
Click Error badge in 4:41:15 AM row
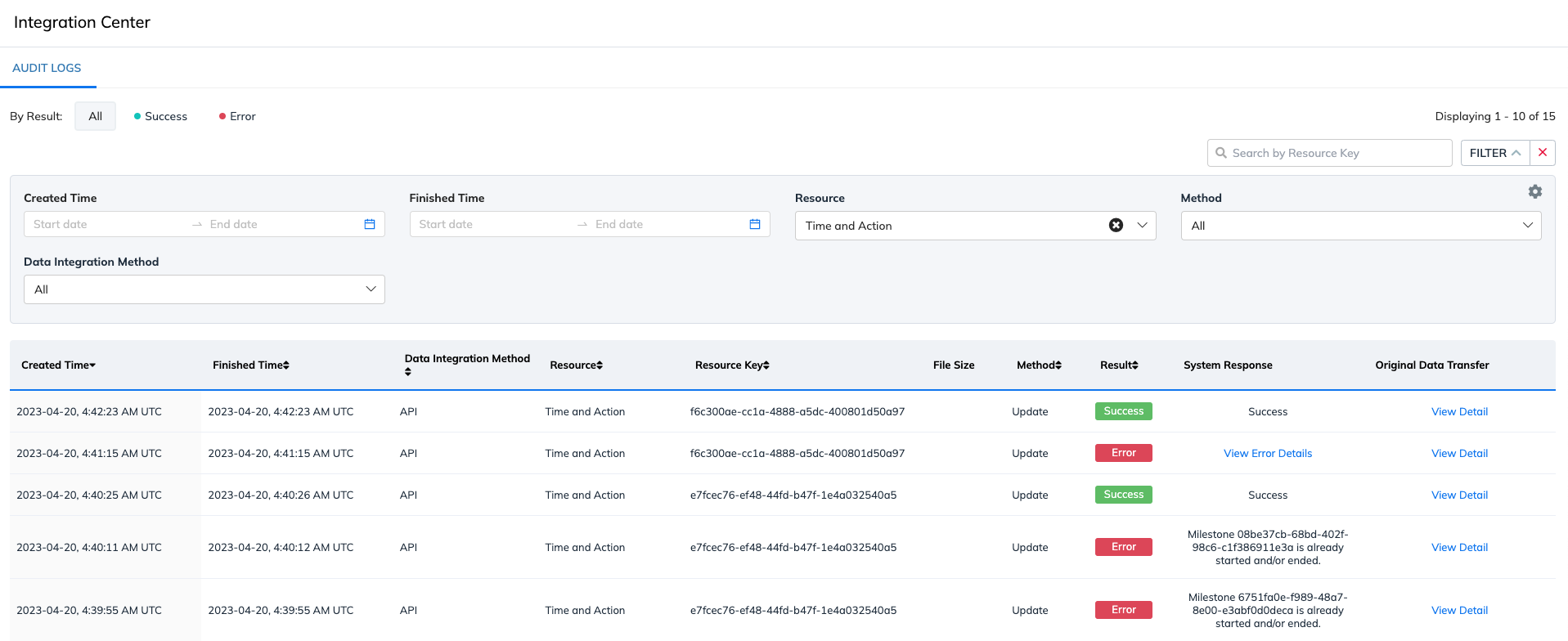[x=1124, y=453]
